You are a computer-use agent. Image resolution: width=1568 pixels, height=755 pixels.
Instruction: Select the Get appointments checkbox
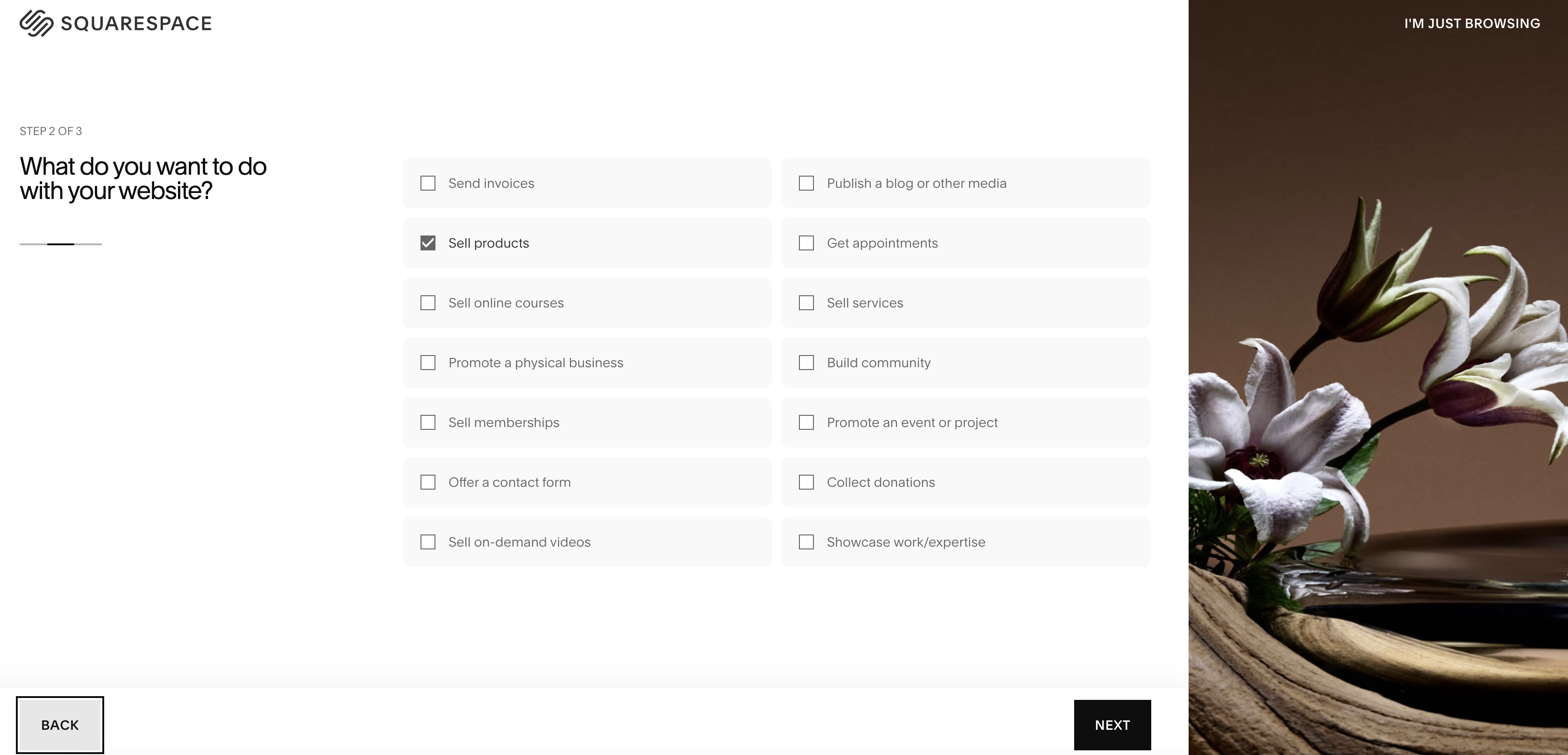pyautogui.click(x=806, y=243)
